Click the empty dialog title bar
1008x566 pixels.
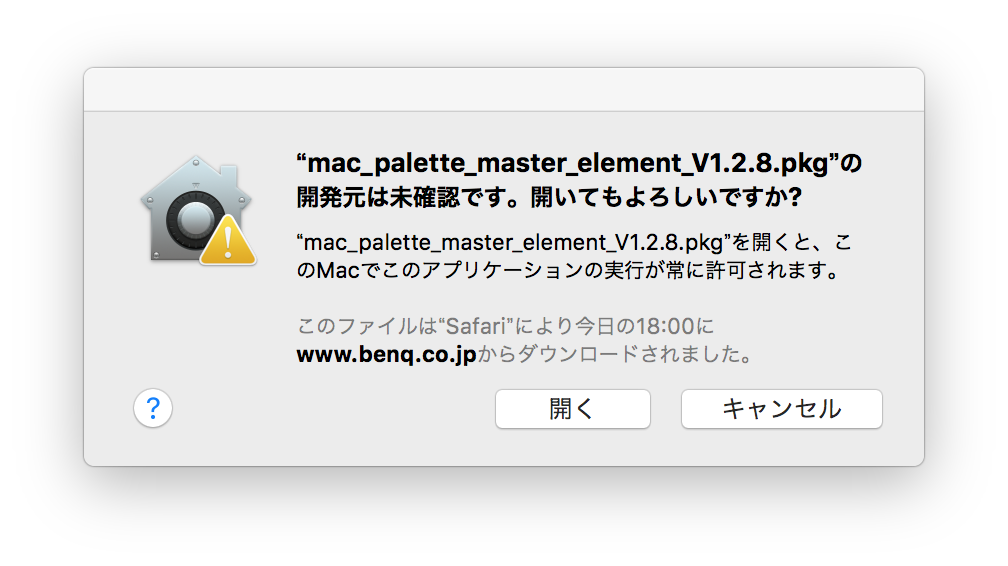pos(504,89)
